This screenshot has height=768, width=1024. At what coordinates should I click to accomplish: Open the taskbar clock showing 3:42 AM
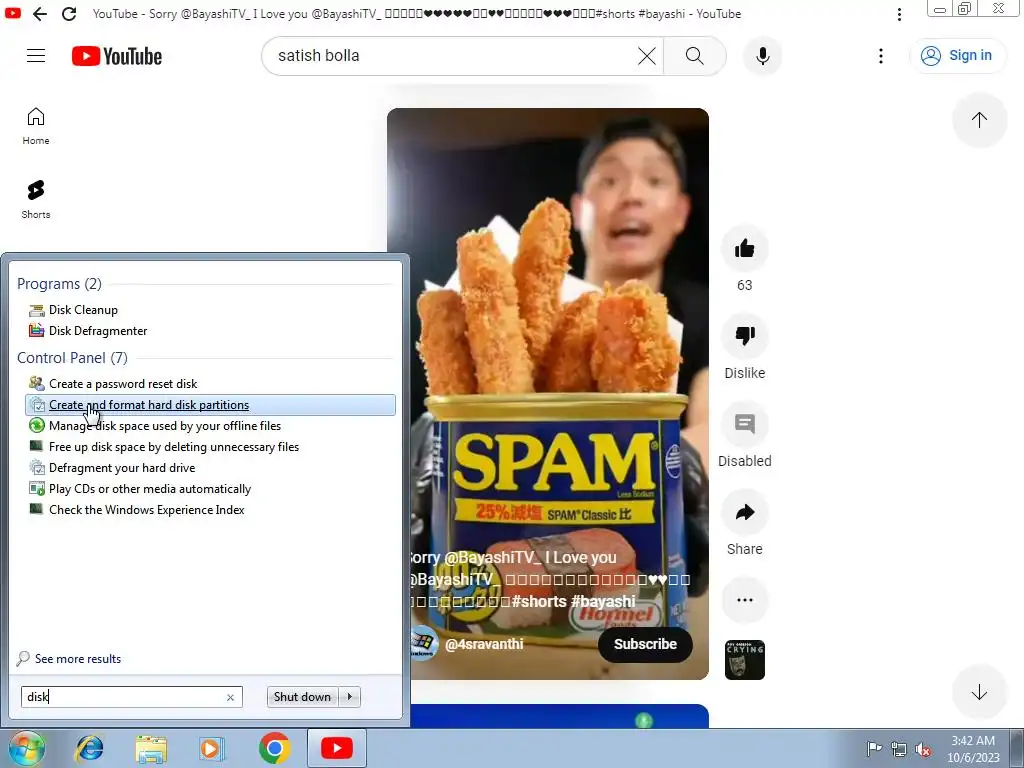coord(973,749)
